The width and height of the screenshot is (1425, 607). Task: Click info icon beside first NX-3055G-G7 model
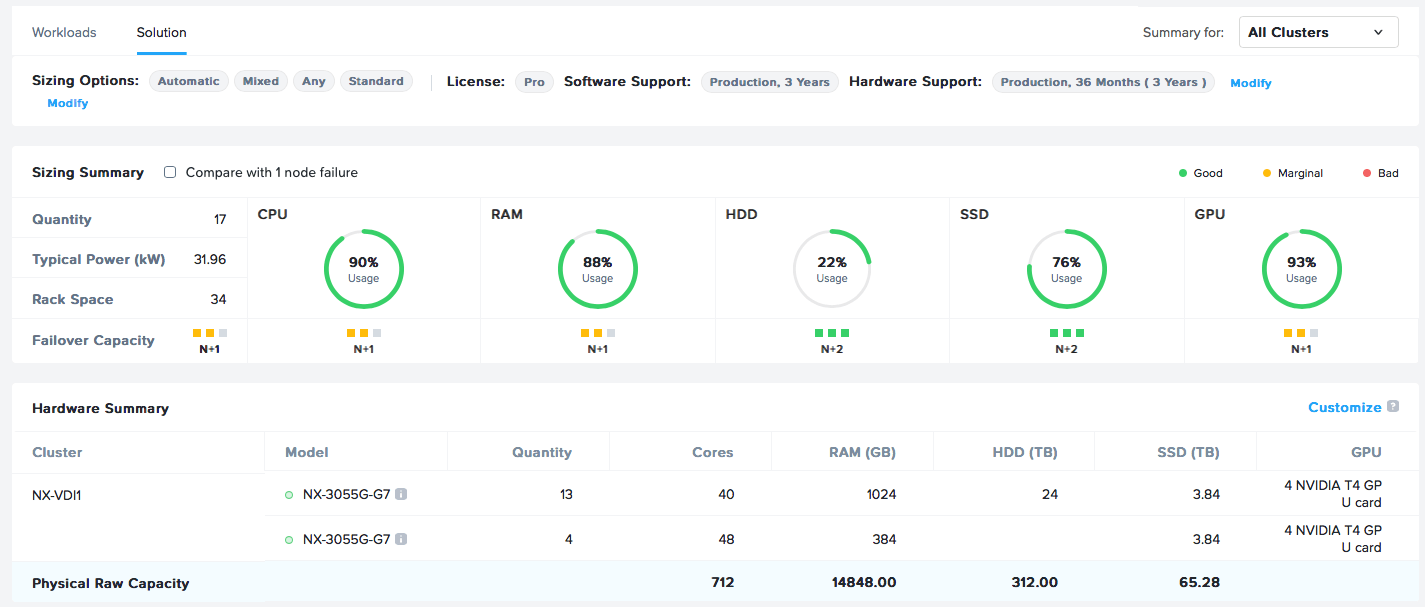pyautogui.click(x=401, y=494)
